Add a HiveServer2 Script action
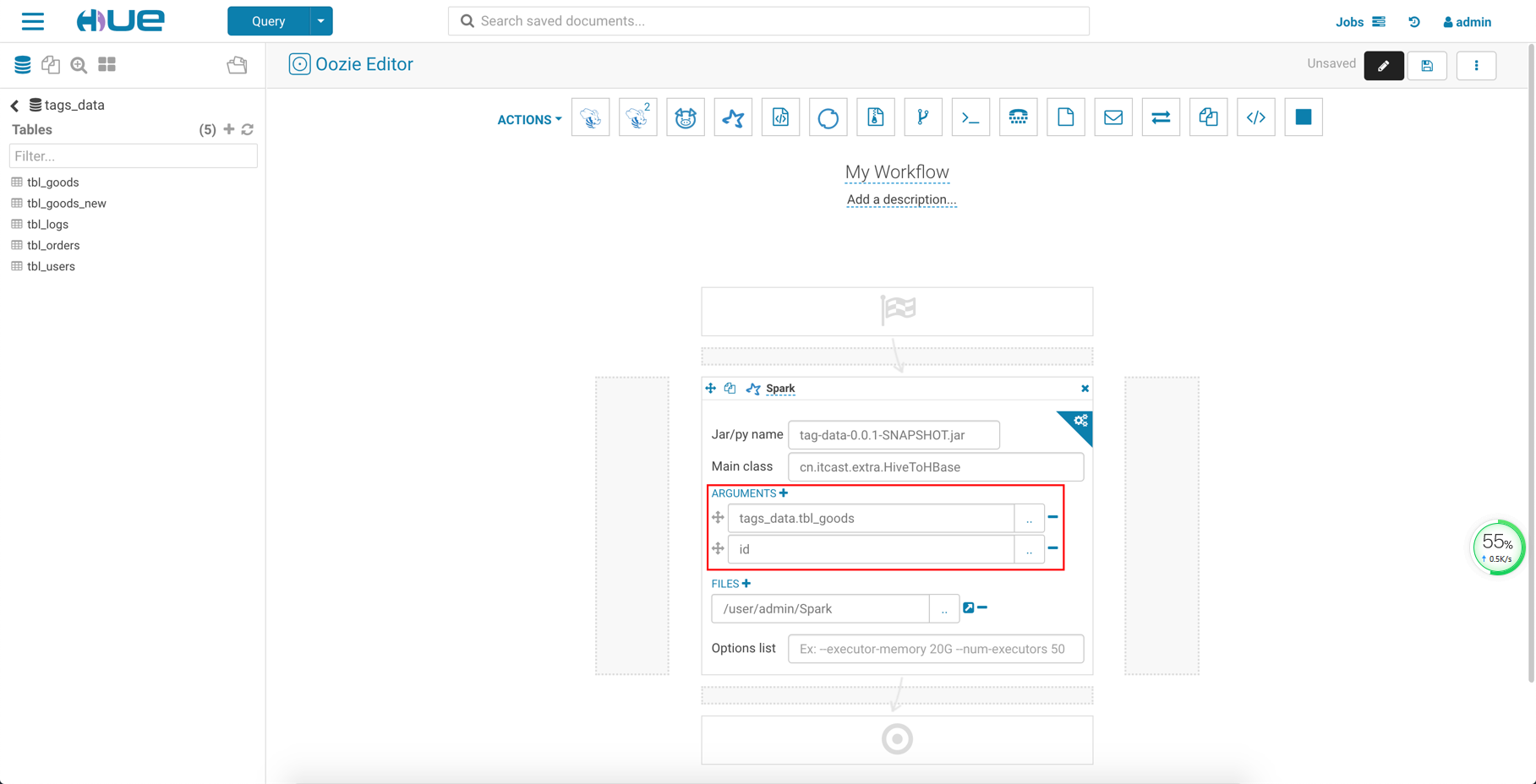The height and width of the screenshot is (784, 1536). tap(637, 117)
